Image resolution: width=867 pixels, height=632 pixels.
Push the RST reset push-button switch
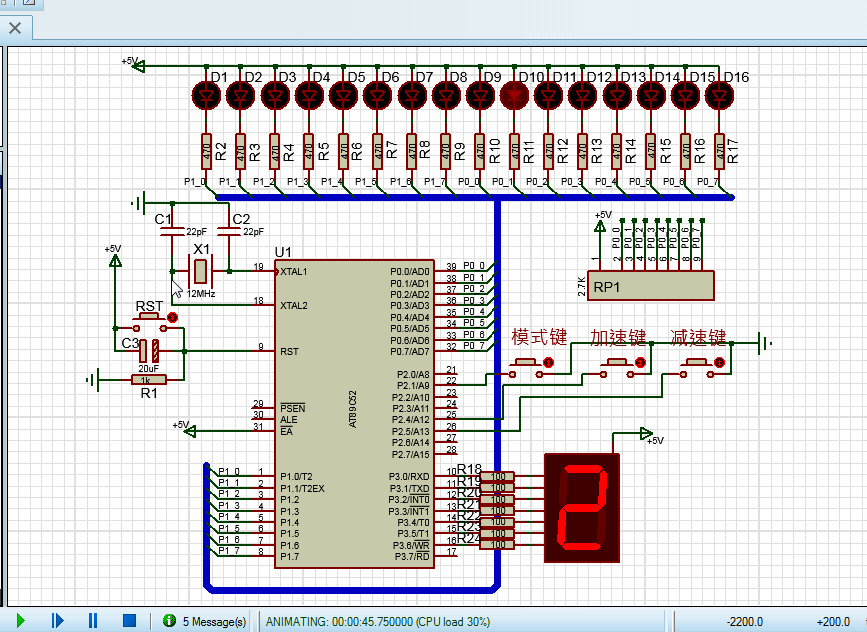tap(149, 322)
